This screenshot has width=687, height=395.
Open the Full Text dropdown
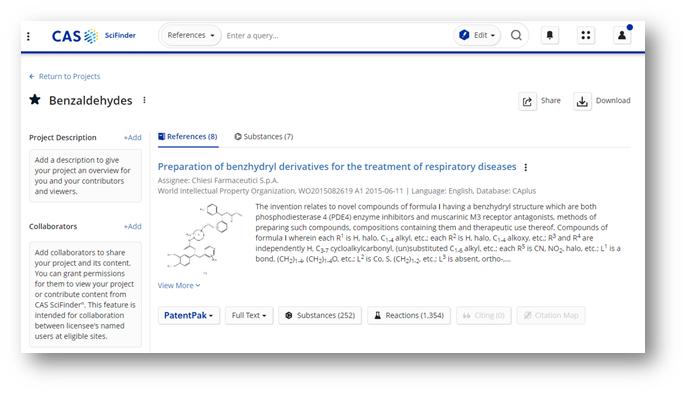(249, 315)
